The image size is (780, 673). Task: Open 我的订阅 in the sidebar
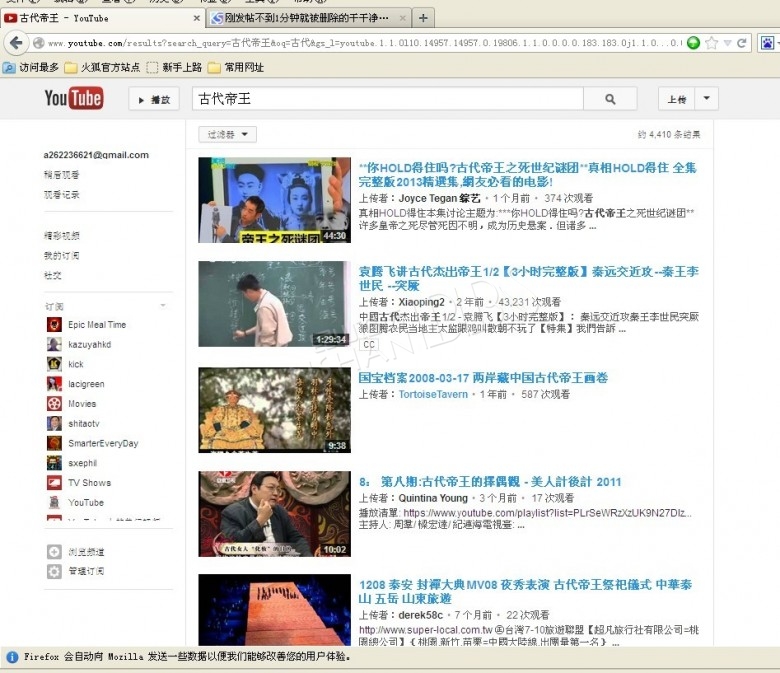coord(62,256)
